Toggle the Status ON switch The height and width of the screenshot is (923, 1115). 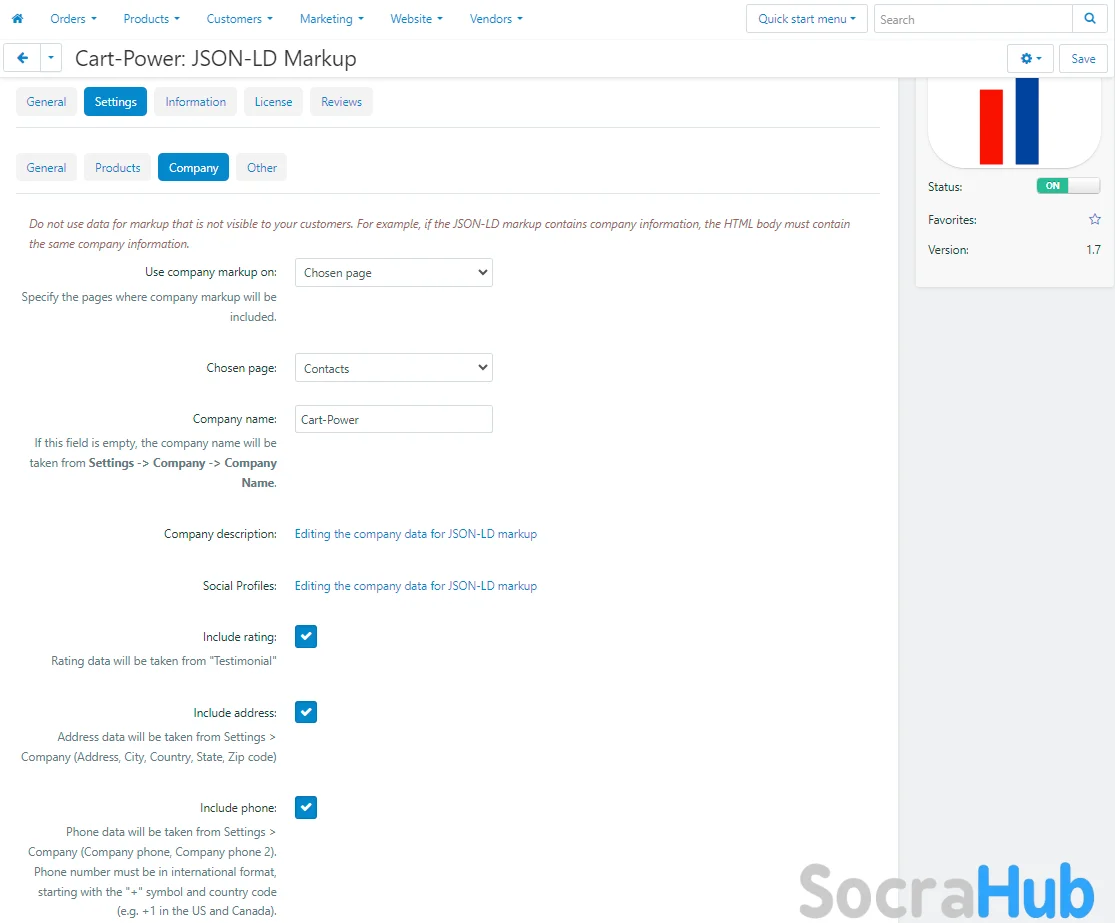point(1067,186)
